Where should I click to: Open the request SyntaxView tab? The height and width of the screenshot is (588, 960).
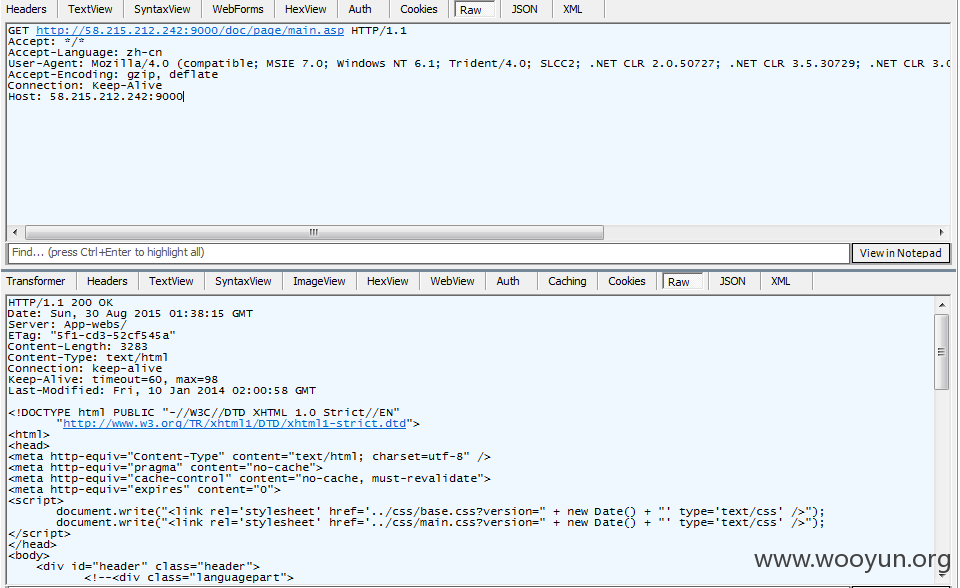point(162,9)
